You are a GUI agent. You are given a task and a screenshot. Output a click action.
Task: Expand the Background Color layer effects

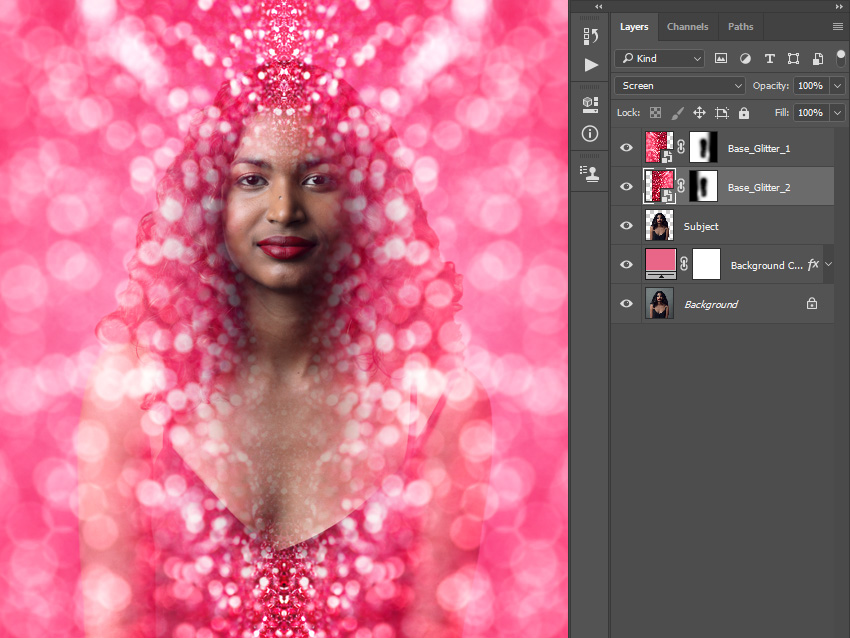click(x=828, y=264)
